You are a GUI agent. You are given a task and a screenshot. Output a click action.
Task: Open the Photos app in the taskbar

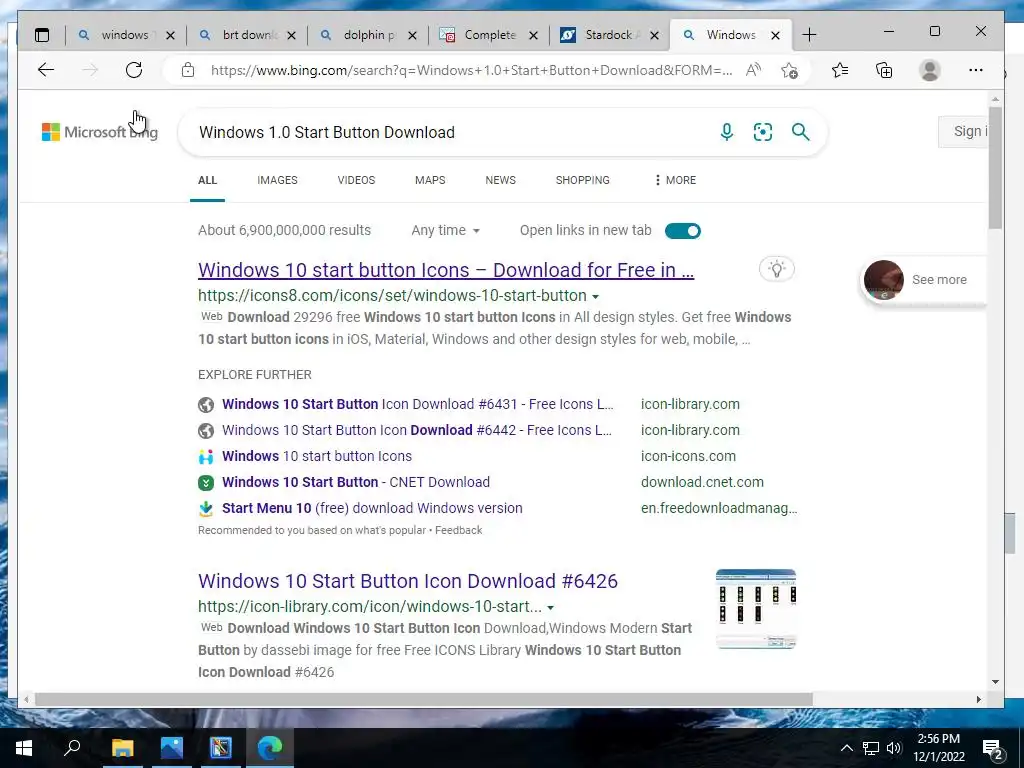(172, 748)
